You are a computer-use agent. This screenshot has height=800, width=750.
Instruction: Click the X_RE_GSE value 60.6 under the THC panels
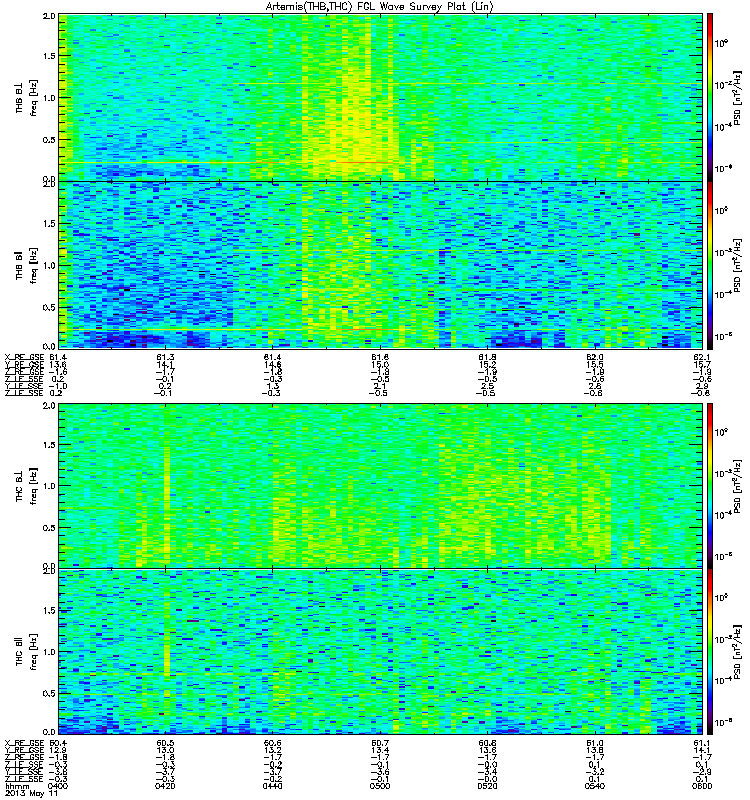point(273,743)
